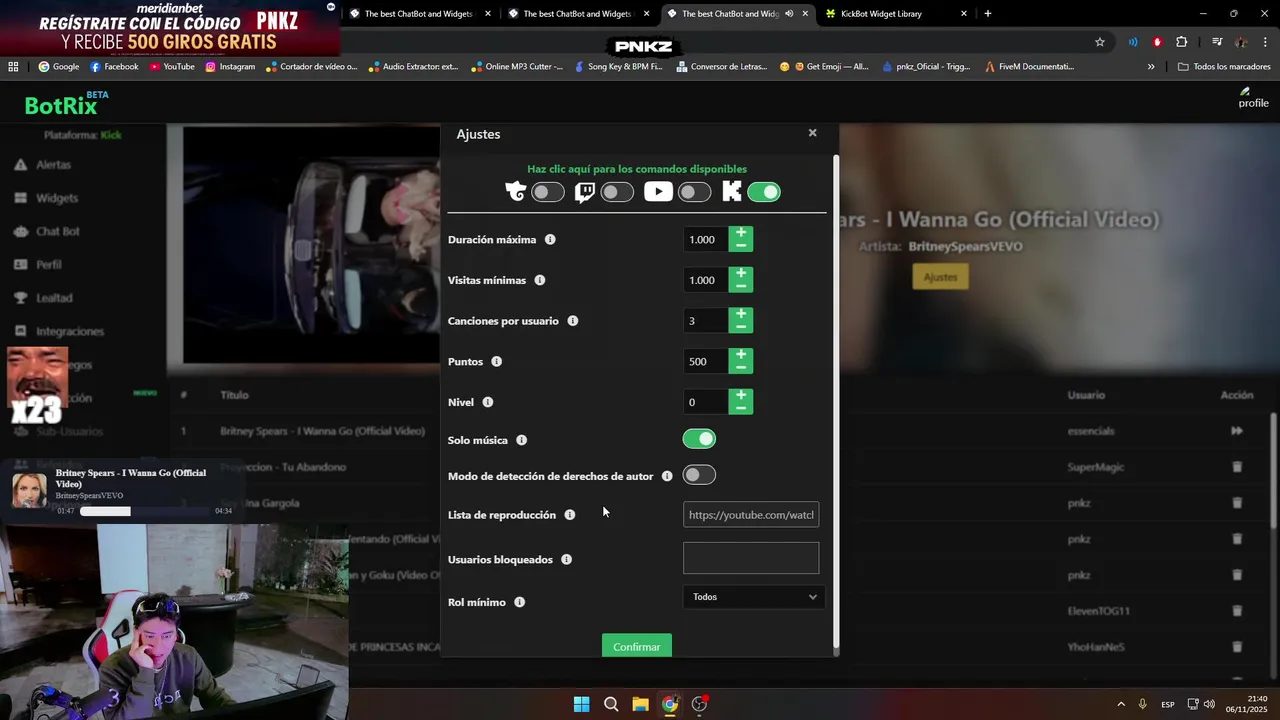Screen dimensions: 1280x720
Task: Open Alertas in the BotRix sidebar
Action: click(54, 164)
